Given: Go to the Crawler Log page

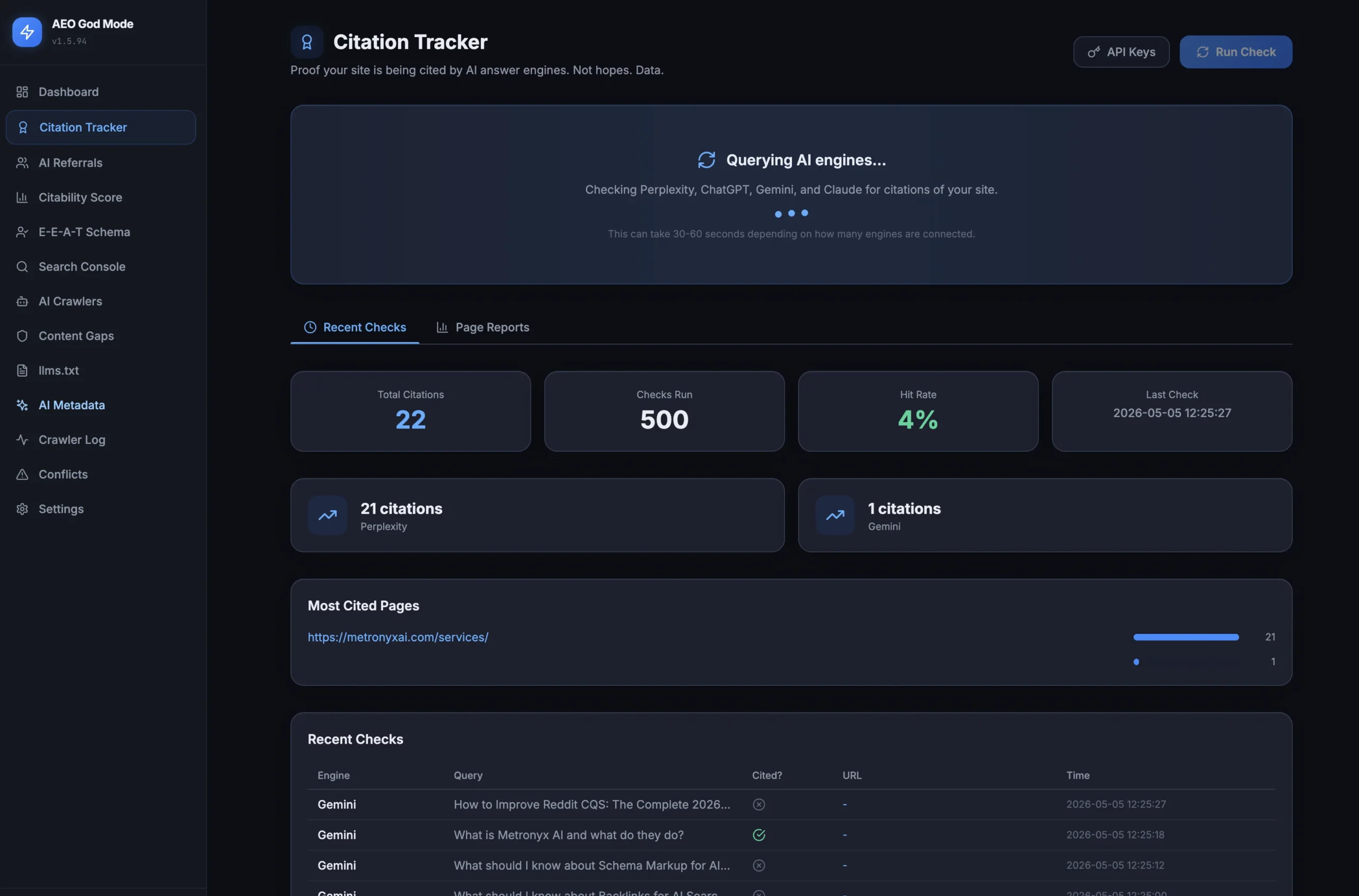Looking at the screenshot, I should pos(100,440).
